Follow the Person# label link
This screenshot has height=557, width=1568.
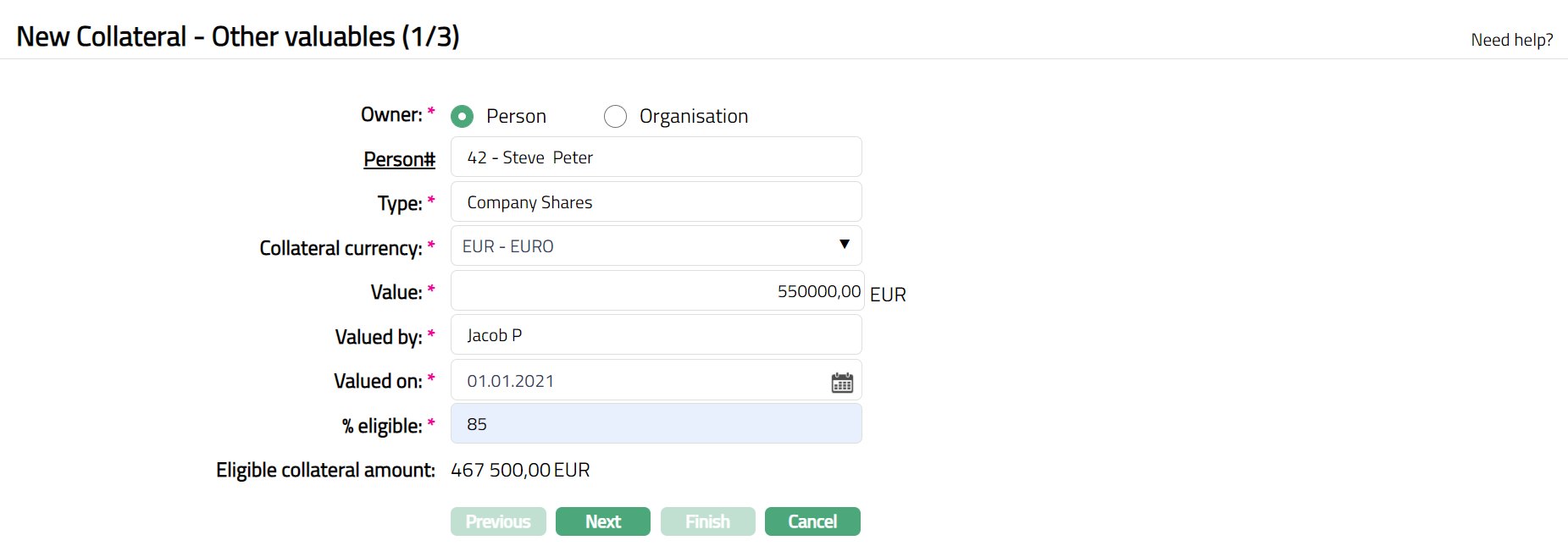[399, 159]
